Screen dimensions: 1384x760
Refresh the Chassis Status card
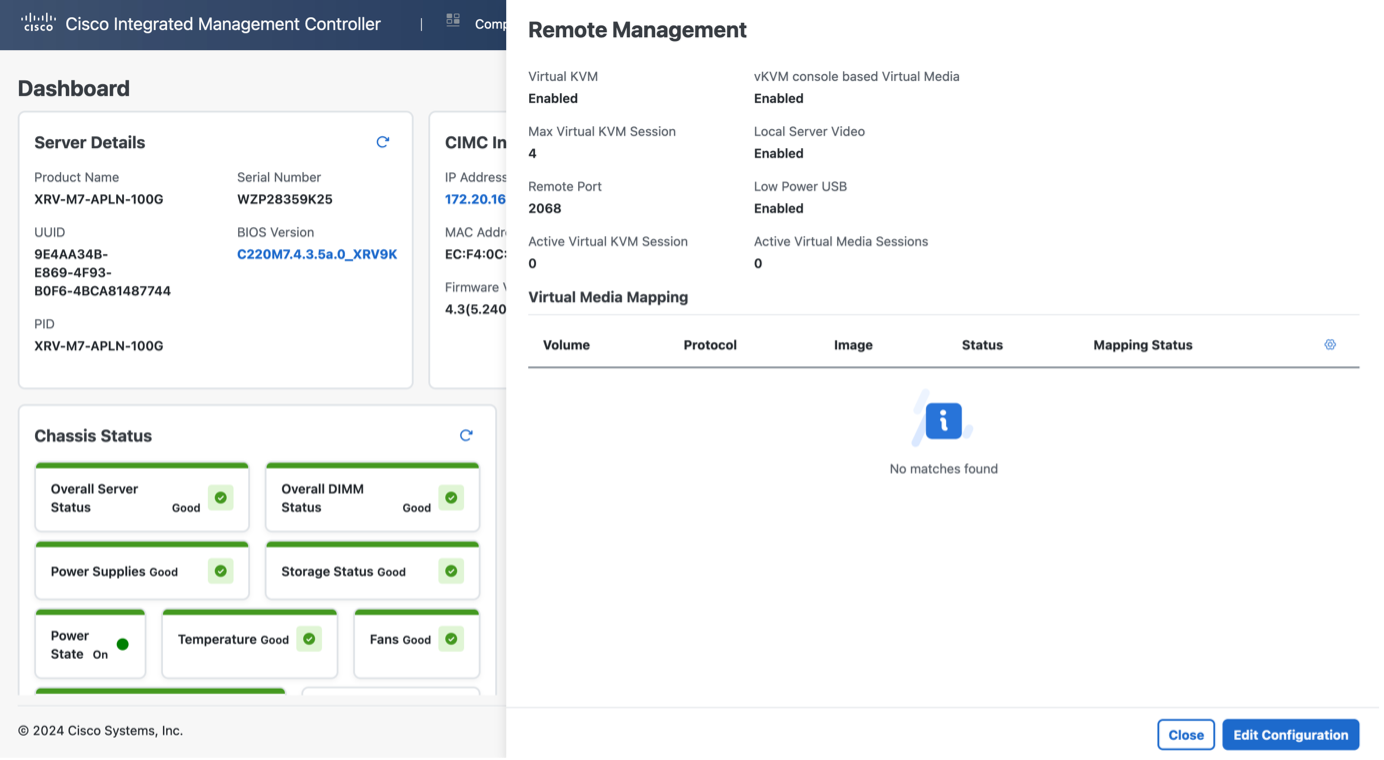coord(466,435)
